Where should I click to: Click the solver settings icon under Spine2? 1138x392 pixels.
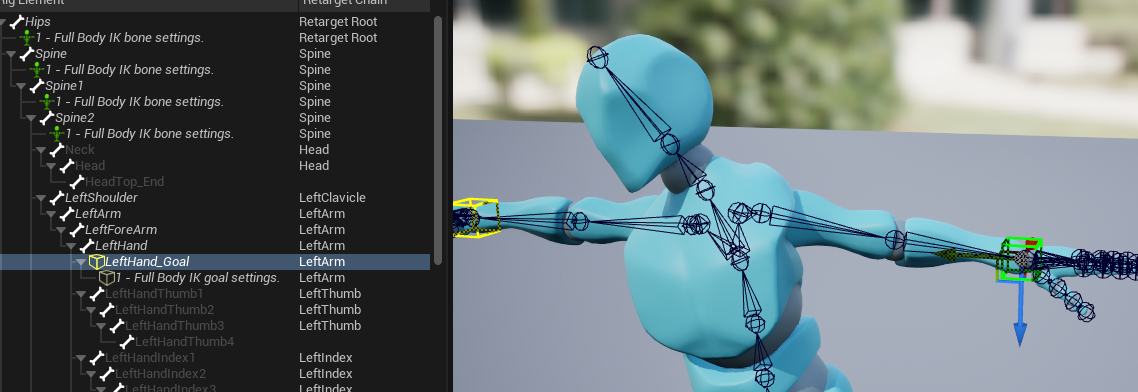[57, 134]
